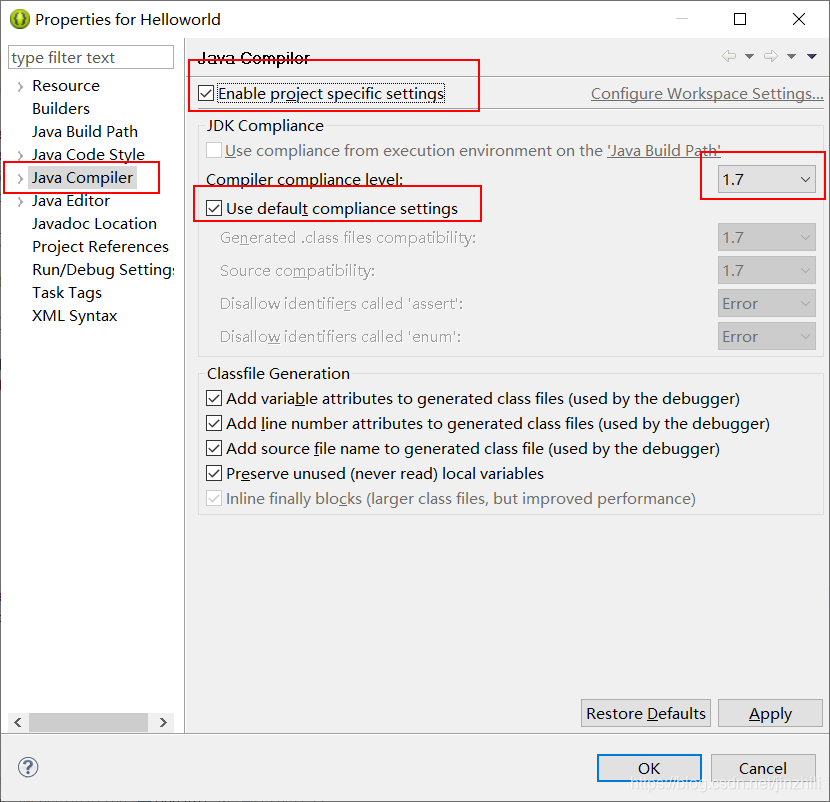Open the help question mark icon
Screen dimensions: 830x802
28,768
